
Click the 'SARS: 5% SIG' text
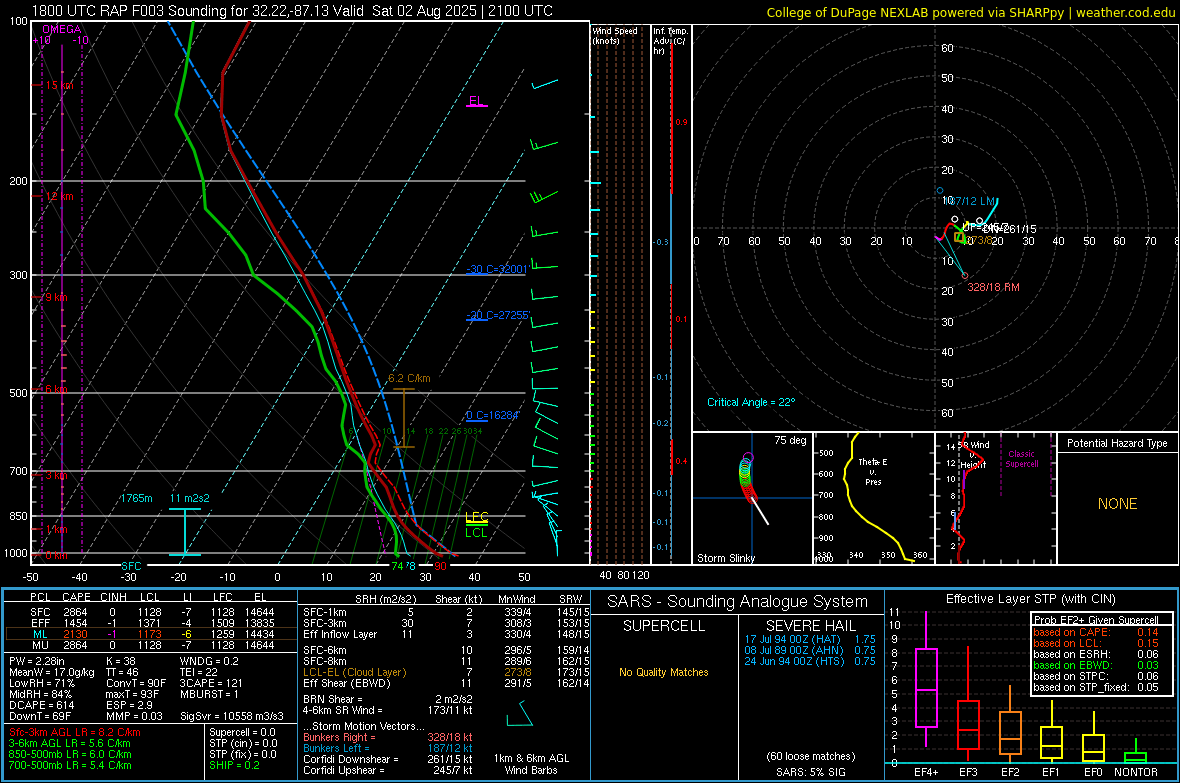(x=810, y=772)
